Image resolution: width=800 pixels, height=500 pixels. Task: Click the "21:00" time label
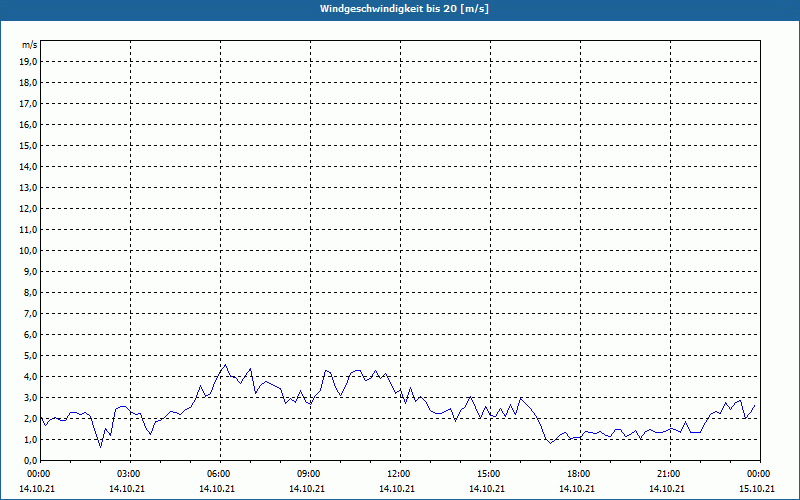(670, 474)
